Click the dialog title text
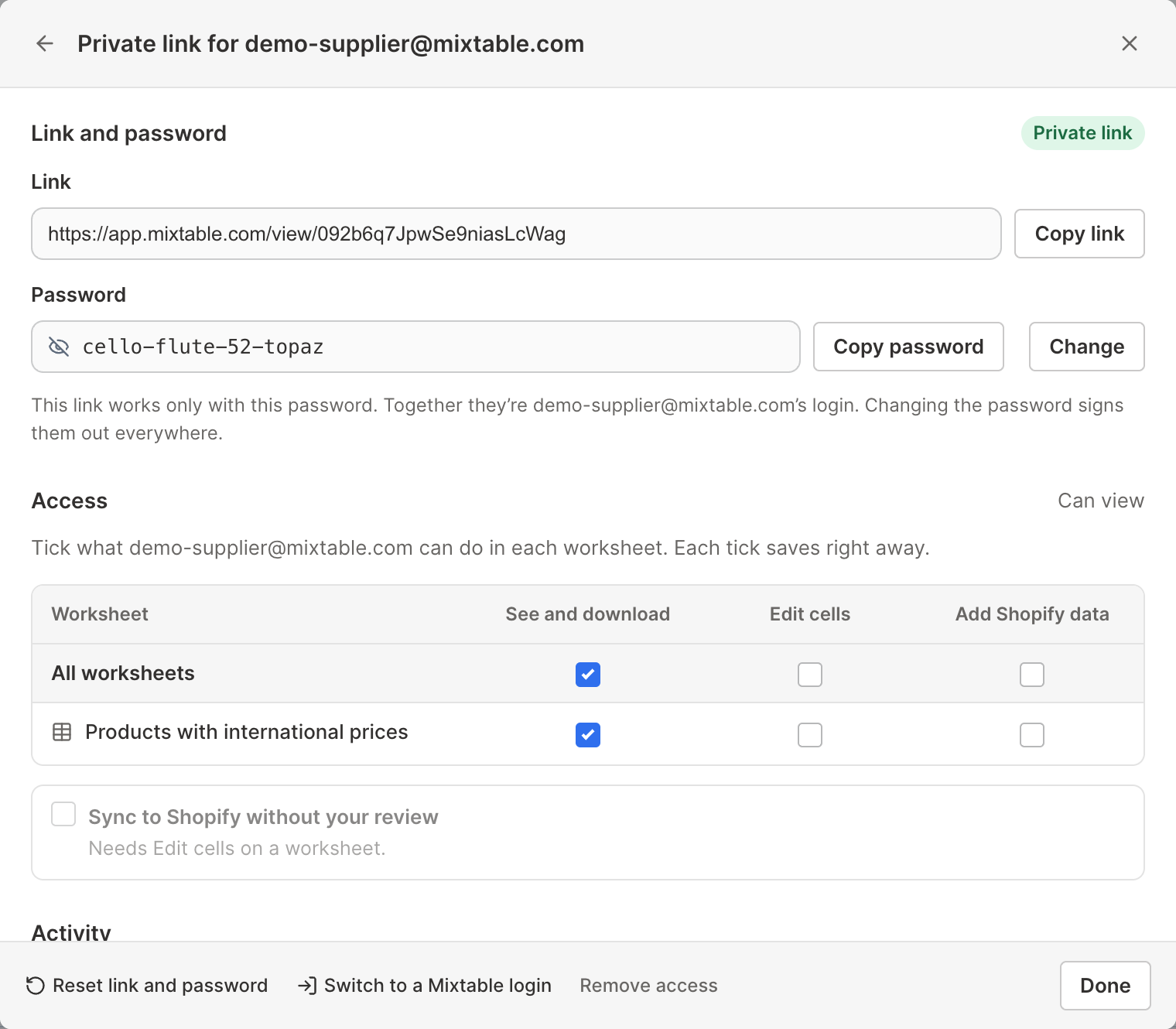 [x=330, y=43]
